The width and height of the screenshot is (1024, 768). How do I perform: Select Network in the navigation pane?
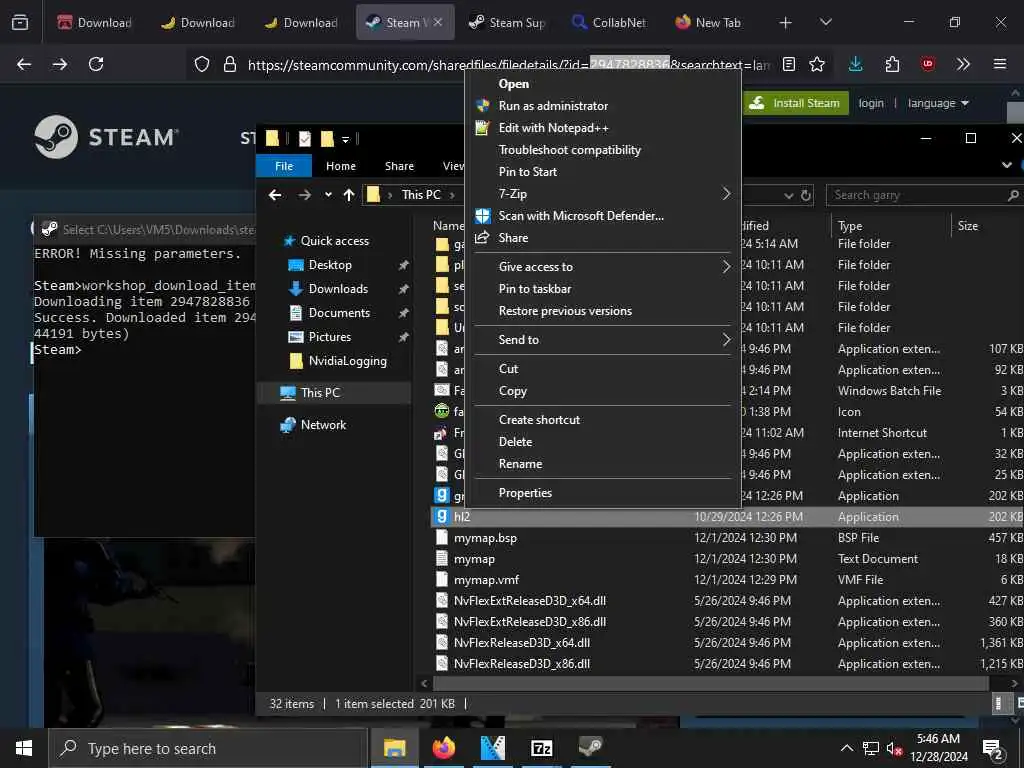pos(323,425)
